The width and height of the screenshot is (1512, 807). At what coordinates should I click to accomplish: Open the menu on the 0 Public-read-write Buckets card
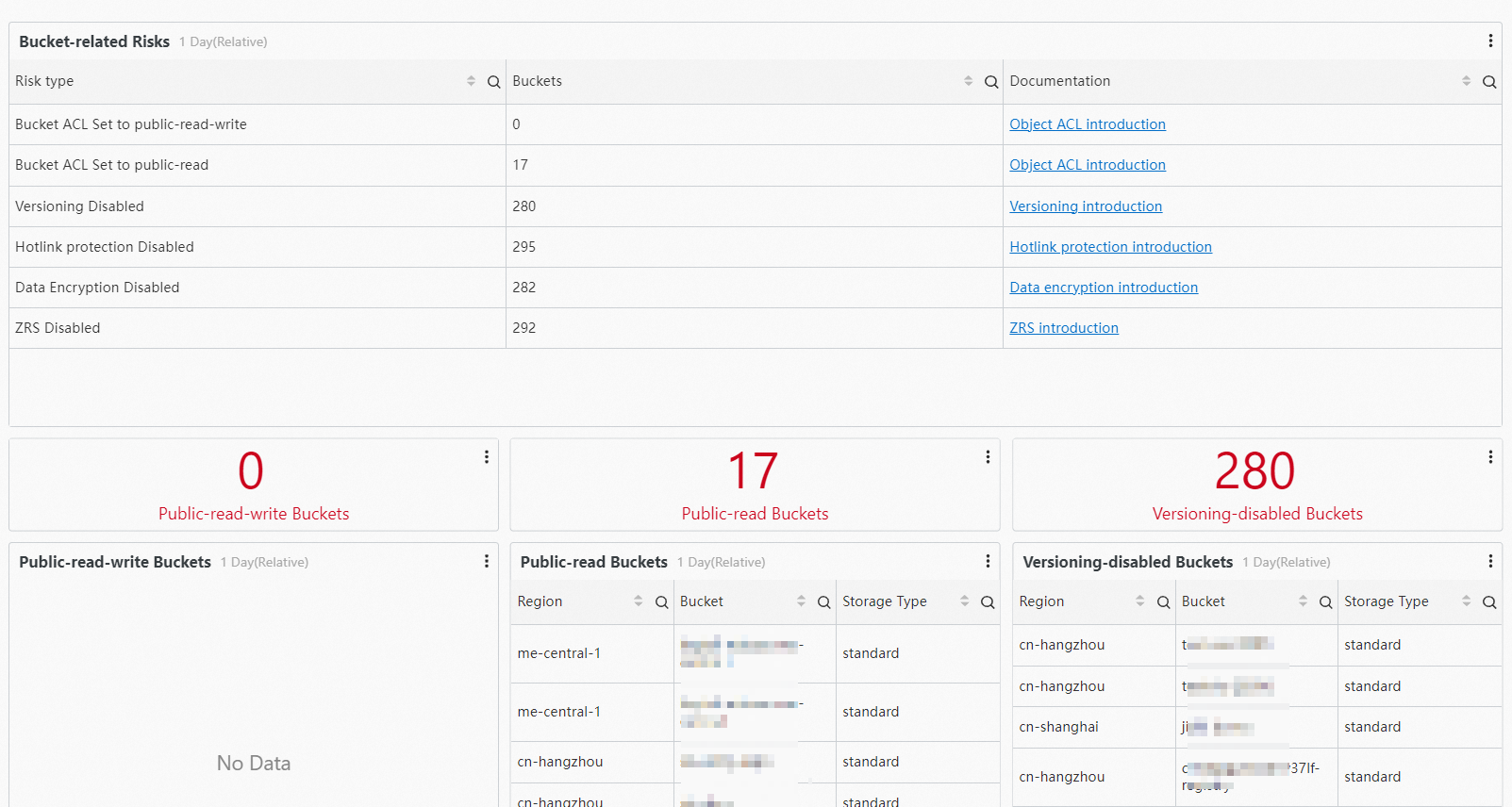(x=487, y=457)
